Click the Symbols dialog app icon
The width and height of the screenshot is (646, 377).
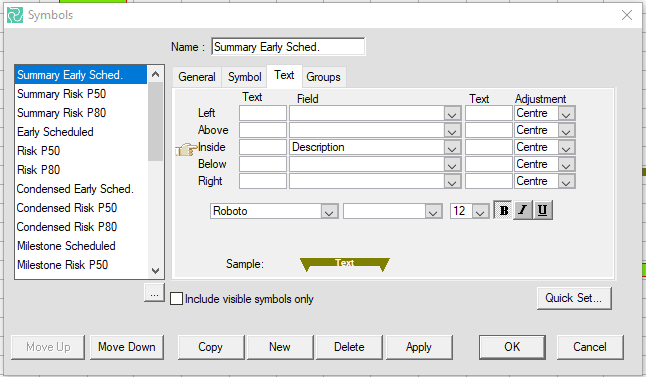(x=15, y=15)
